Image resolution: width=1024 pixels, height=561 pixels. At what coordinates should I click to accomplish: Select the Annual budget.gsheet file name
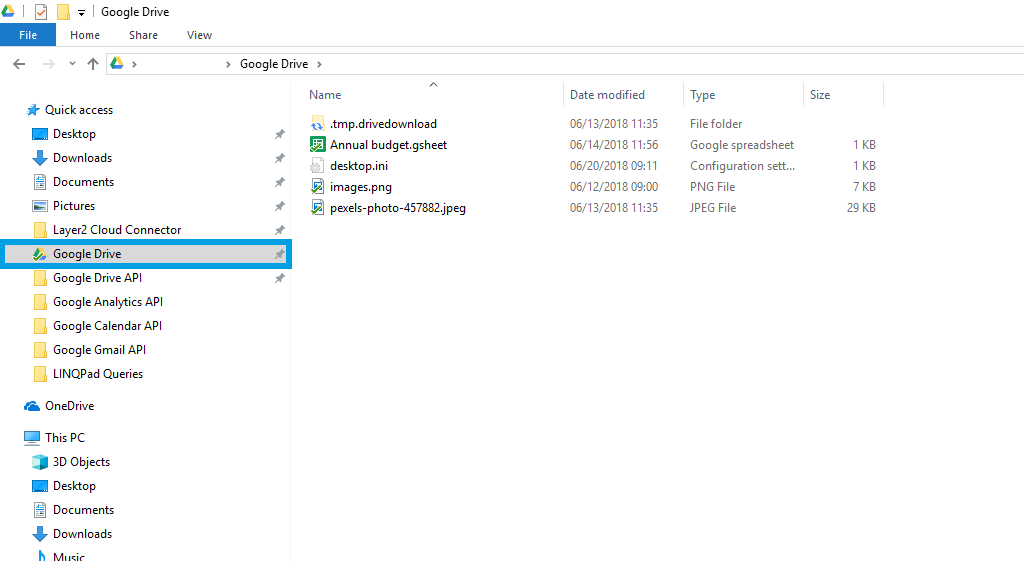389,145
